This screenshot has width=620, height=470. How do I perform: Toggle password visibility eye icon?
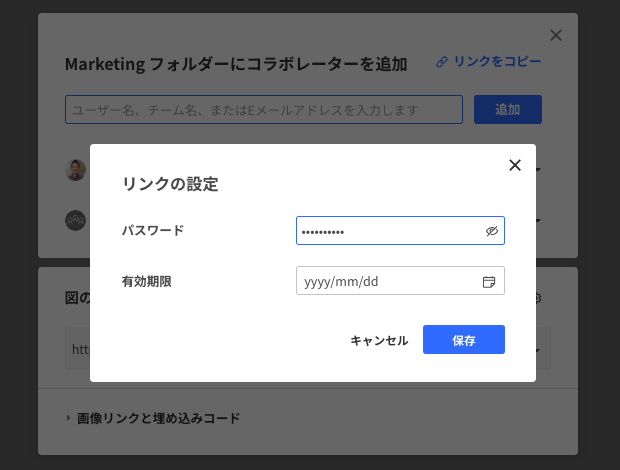point(491,231)
